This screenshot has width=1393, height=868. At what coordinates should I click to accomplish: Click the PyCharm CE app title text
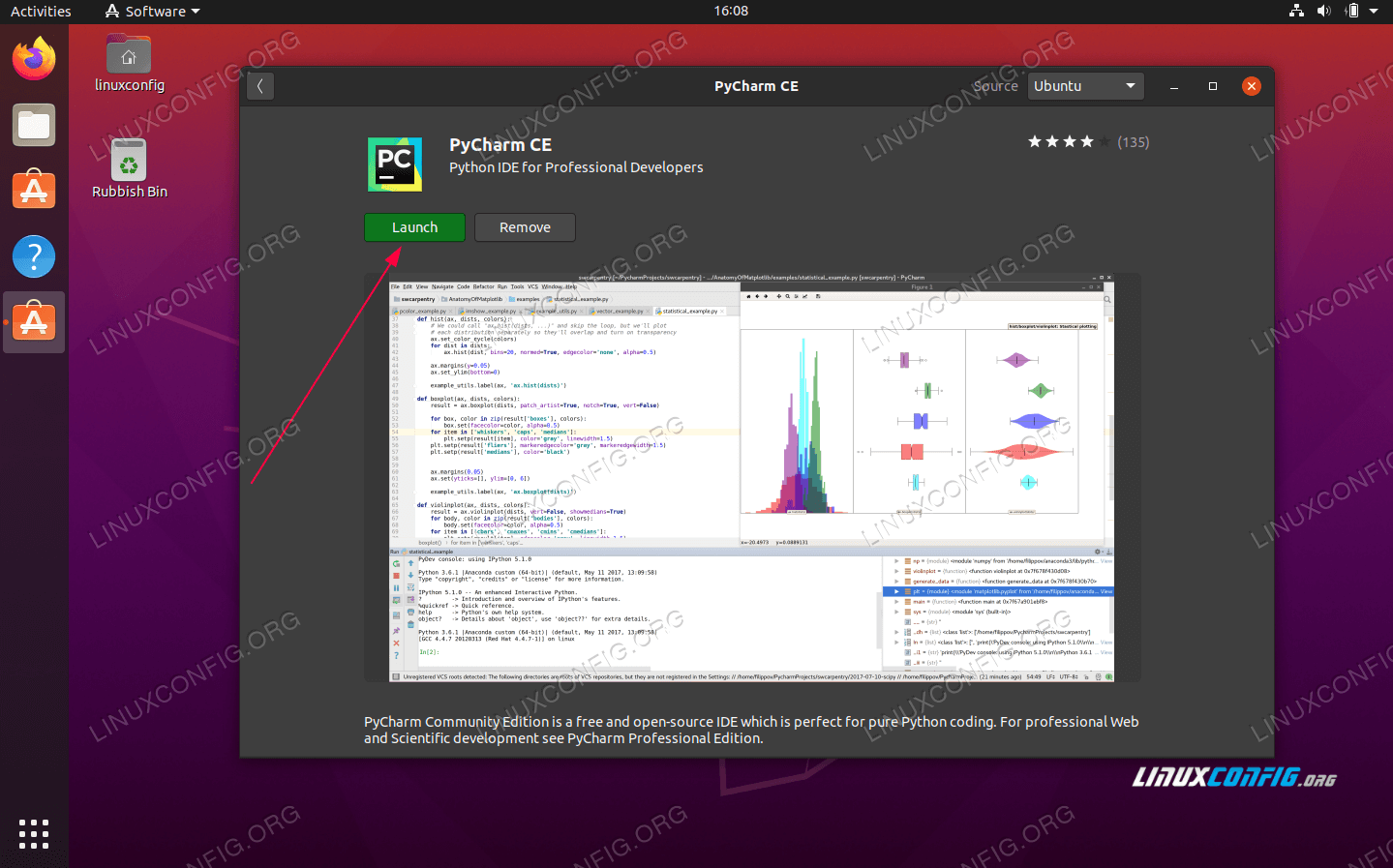click(500, 145)
